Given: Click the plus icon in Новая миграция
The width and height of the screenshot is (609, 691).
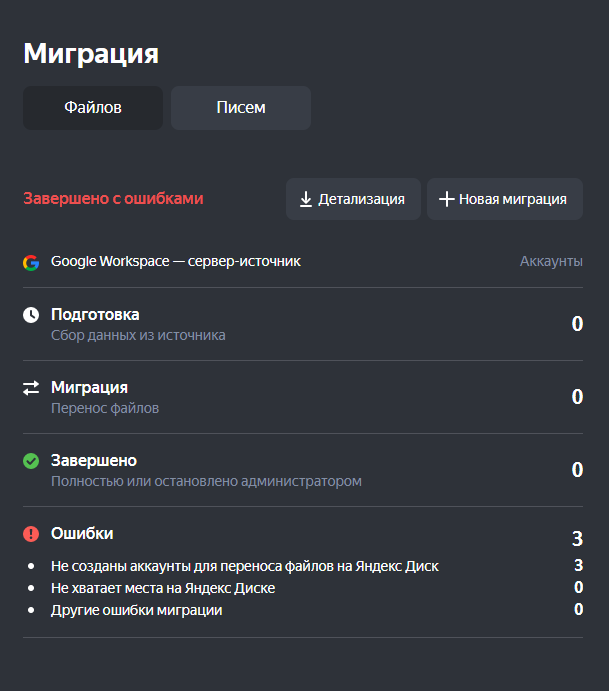Looking at the screenshot, I should pyautogui.click(x=446, y=199).
